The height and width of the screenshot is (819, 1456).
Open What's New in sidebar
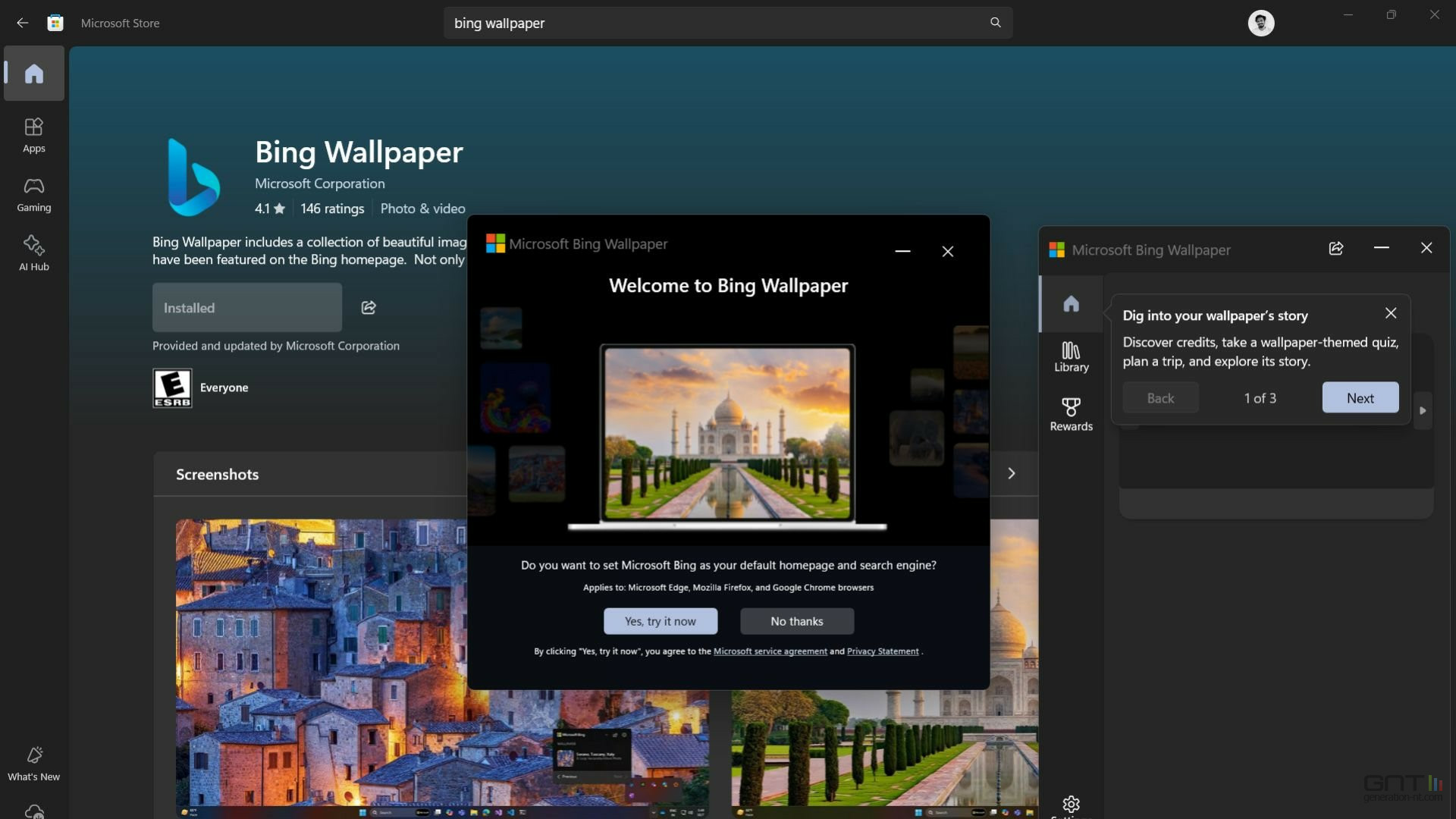(x=33, y=763)
